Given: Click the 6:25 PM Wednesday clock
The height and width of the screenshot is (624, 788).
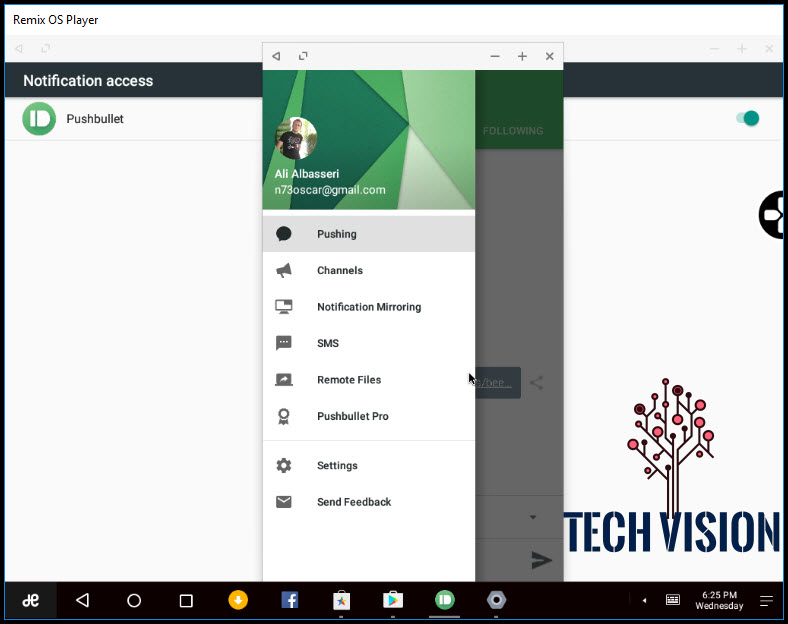Looking at the screenshot, I should pos(719,600).
